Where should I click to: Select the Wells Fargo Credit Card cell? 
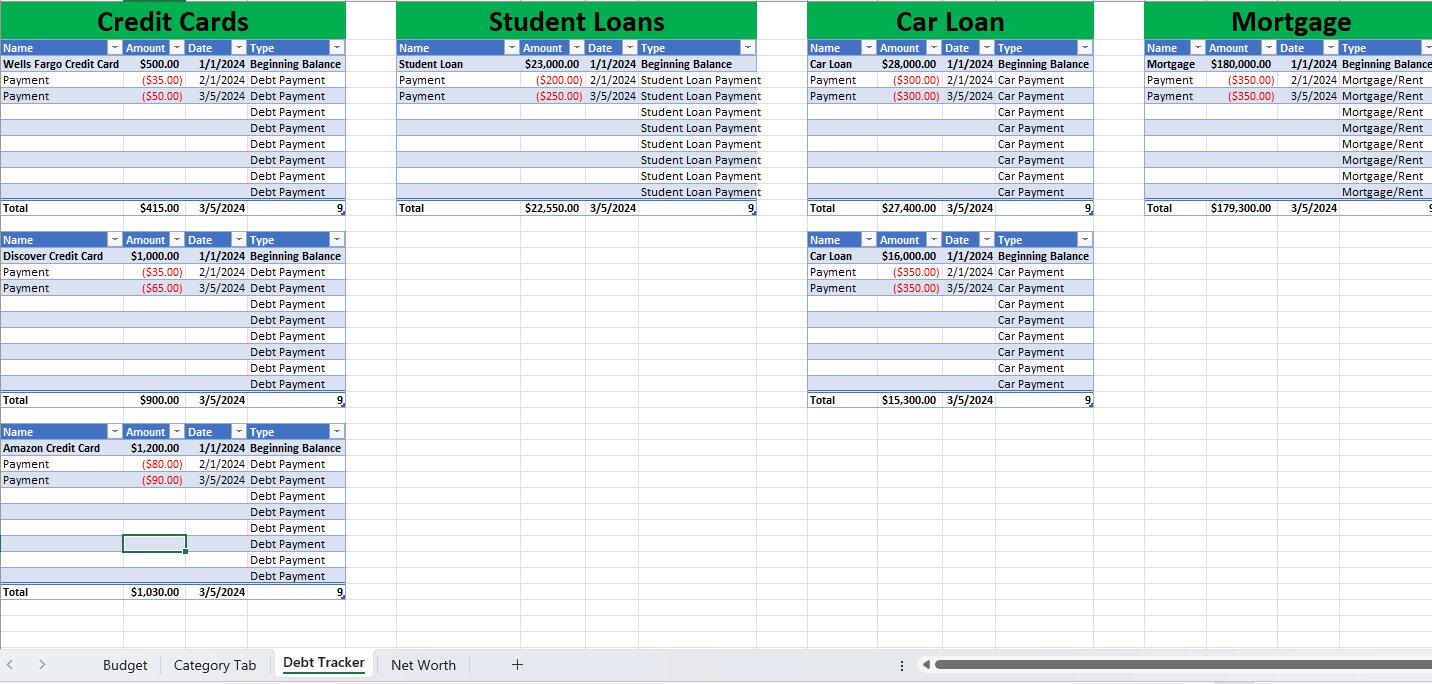tap(60, 63)
